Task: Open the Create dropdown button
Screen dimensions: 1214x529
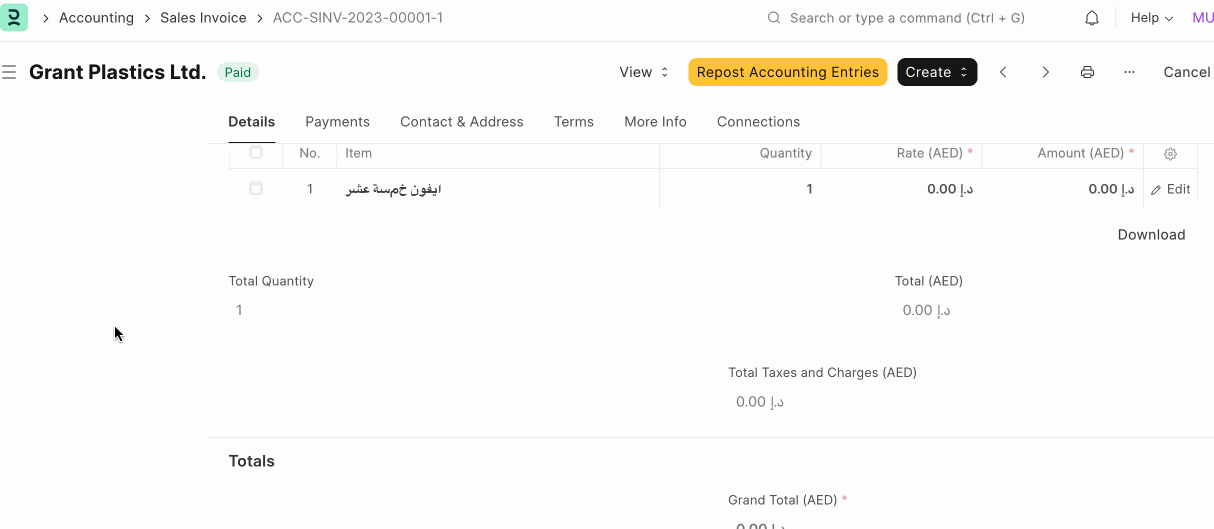Action: coord(937,72)
